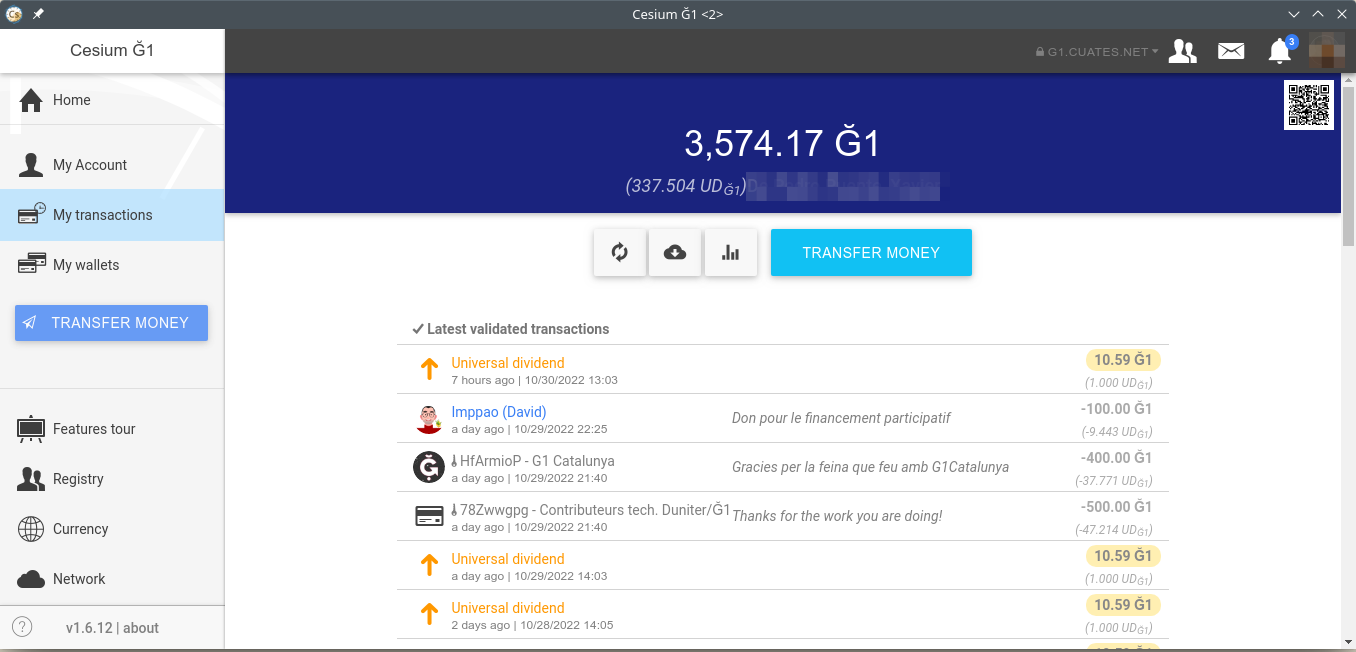Viewport: 1356px width, 652px height.
Task: Click comment 'Don pour le financement participatif'
Action: (x=841, y=418)
